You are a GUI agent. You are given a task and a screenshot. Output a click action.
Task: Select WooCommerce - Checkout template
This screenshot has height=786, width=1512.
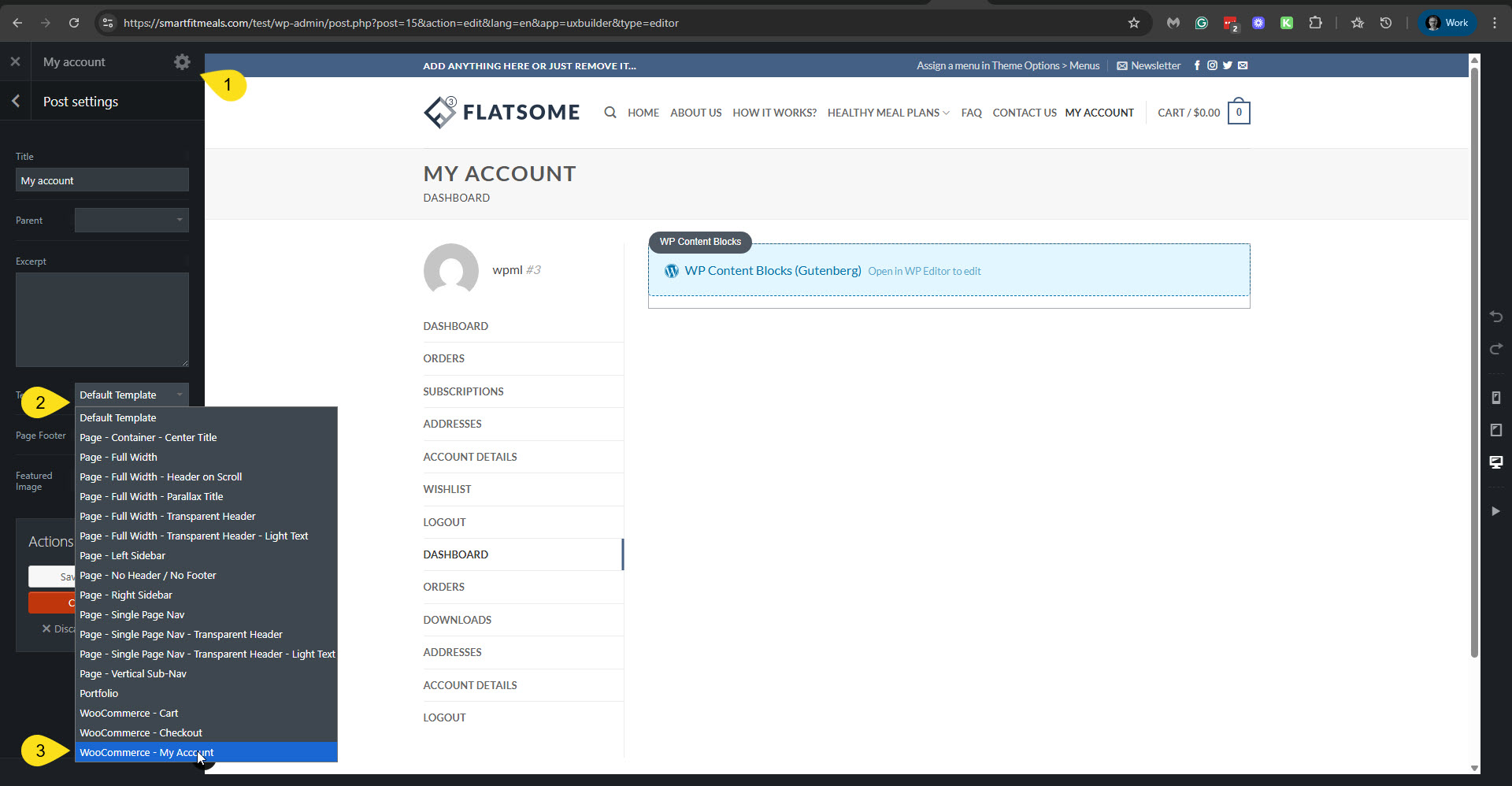point(206,732)
